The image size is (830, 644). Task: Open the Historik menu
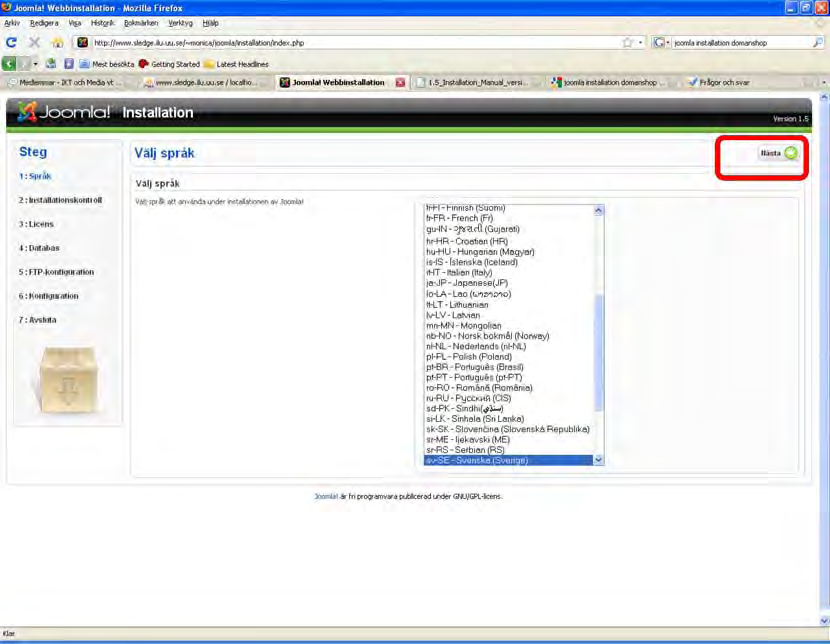[x=102, y=23]
